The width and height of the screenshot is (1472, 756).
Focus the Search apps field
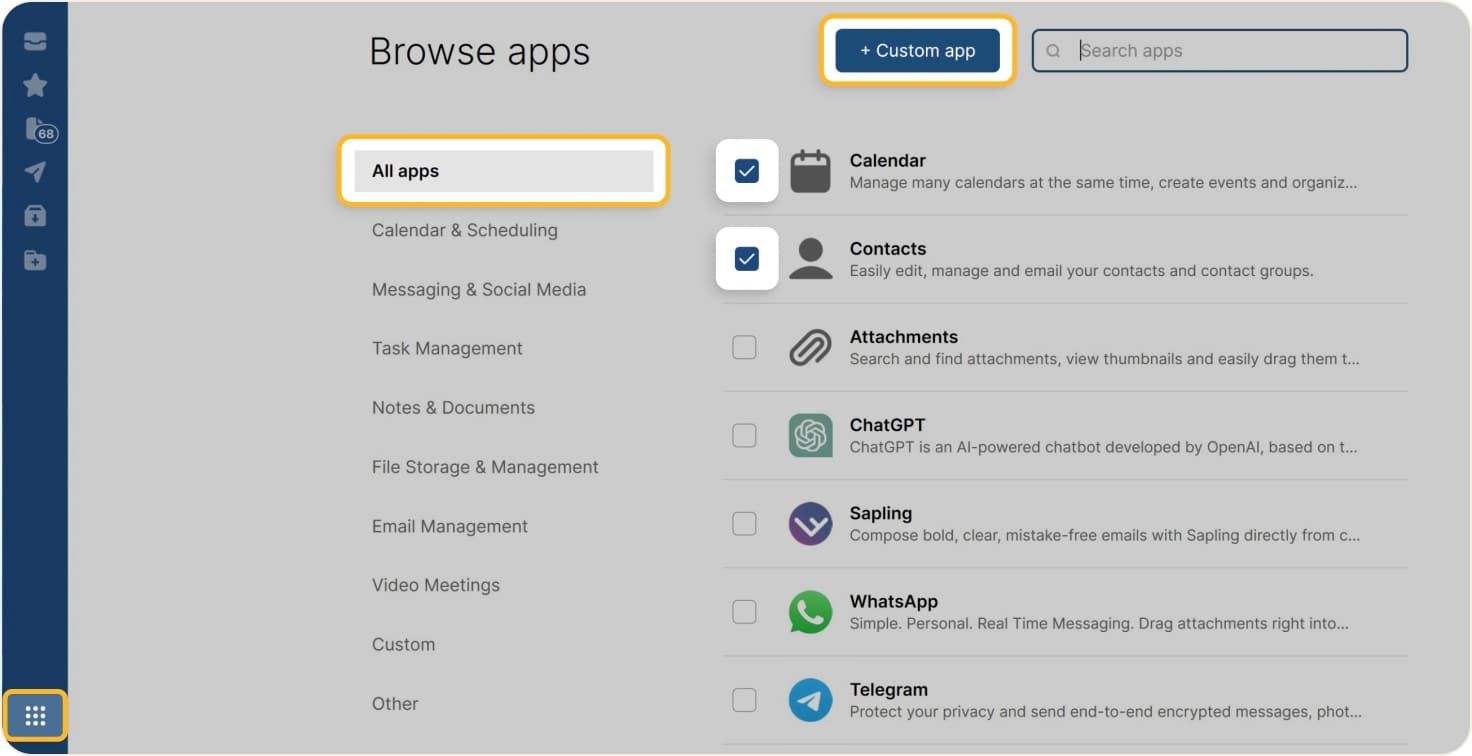1220,51
